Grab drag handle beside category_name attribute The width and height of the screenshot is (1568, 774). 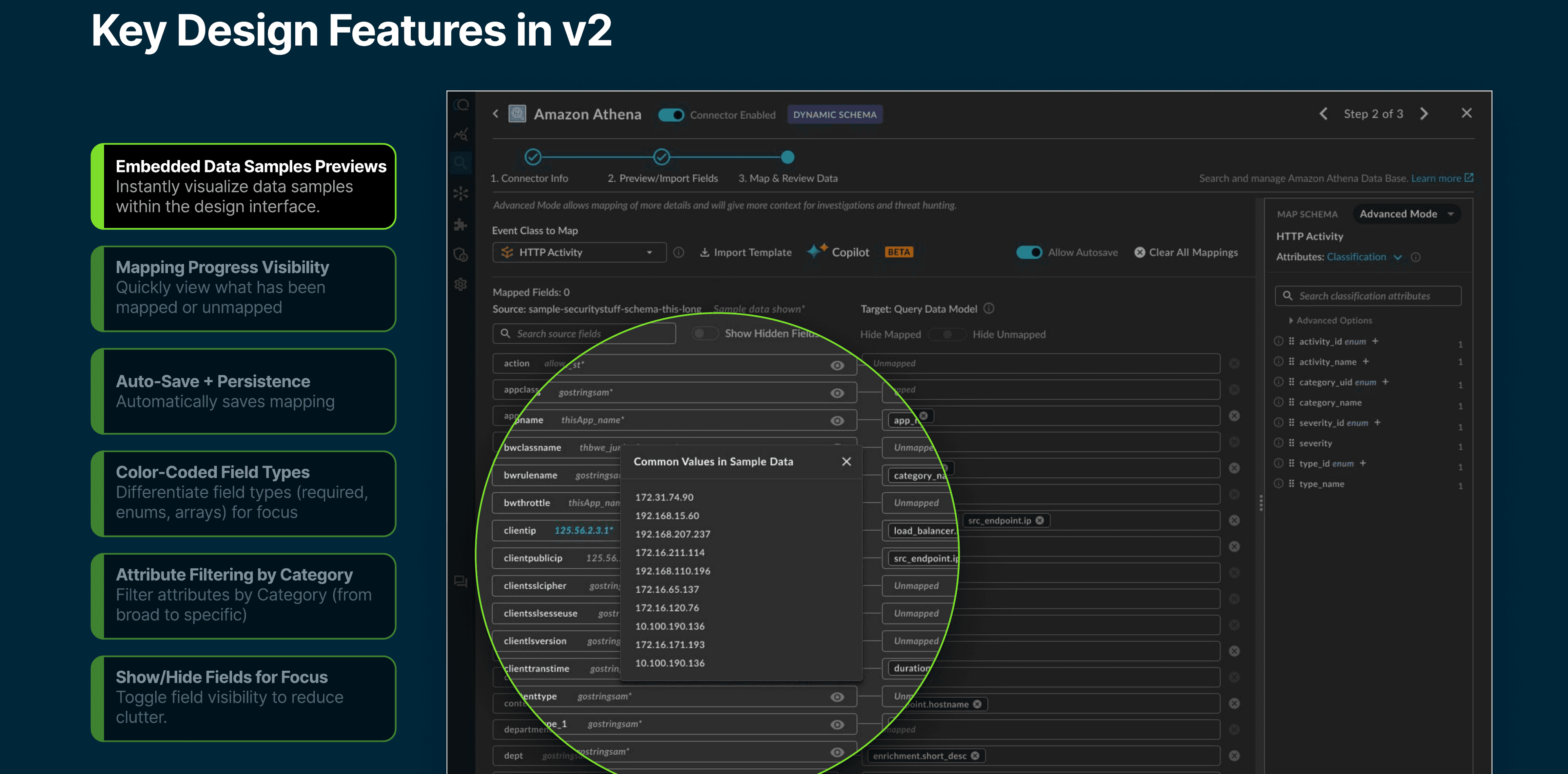tap(1291, 402)
